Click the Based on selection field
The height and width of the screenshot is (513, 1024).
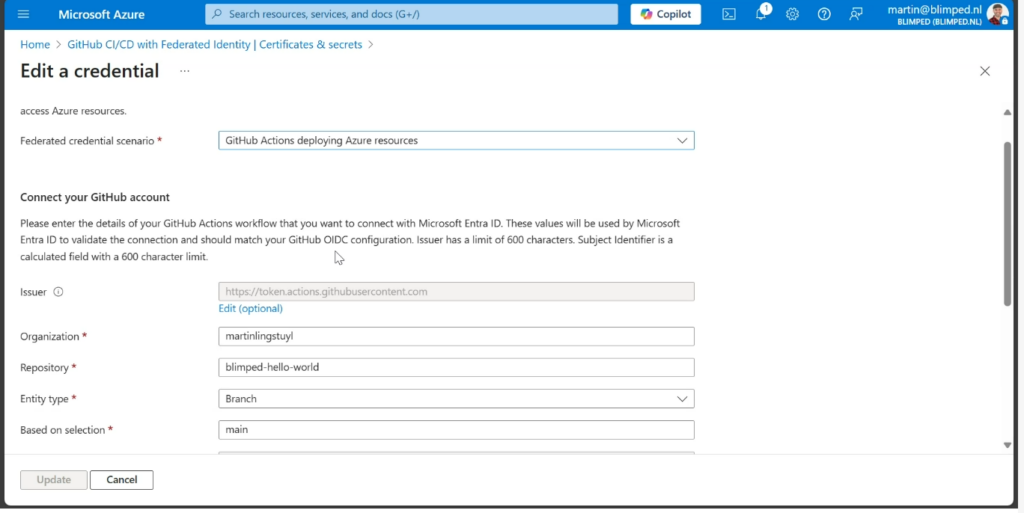(x=456, y=430)
